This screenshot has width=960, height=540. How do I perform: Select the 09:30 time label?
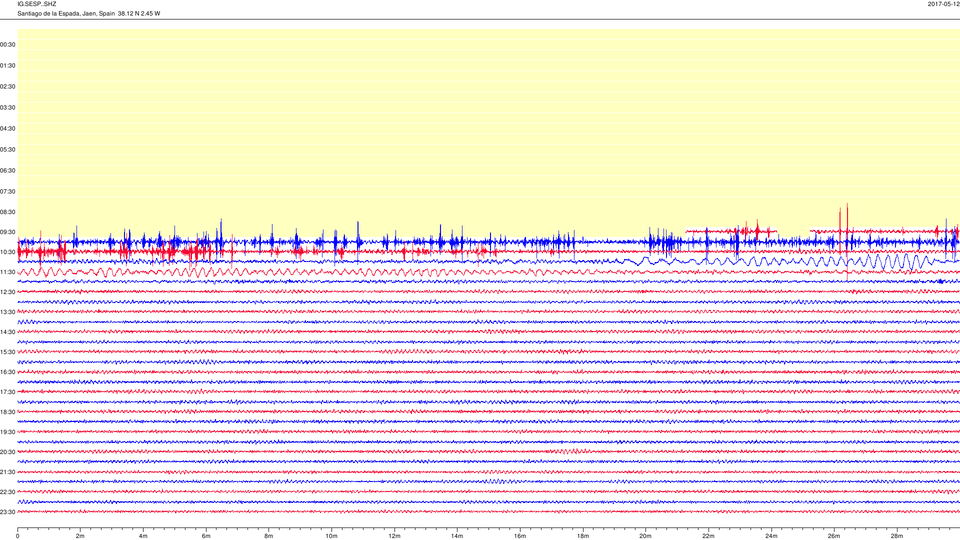click(8, 232)
